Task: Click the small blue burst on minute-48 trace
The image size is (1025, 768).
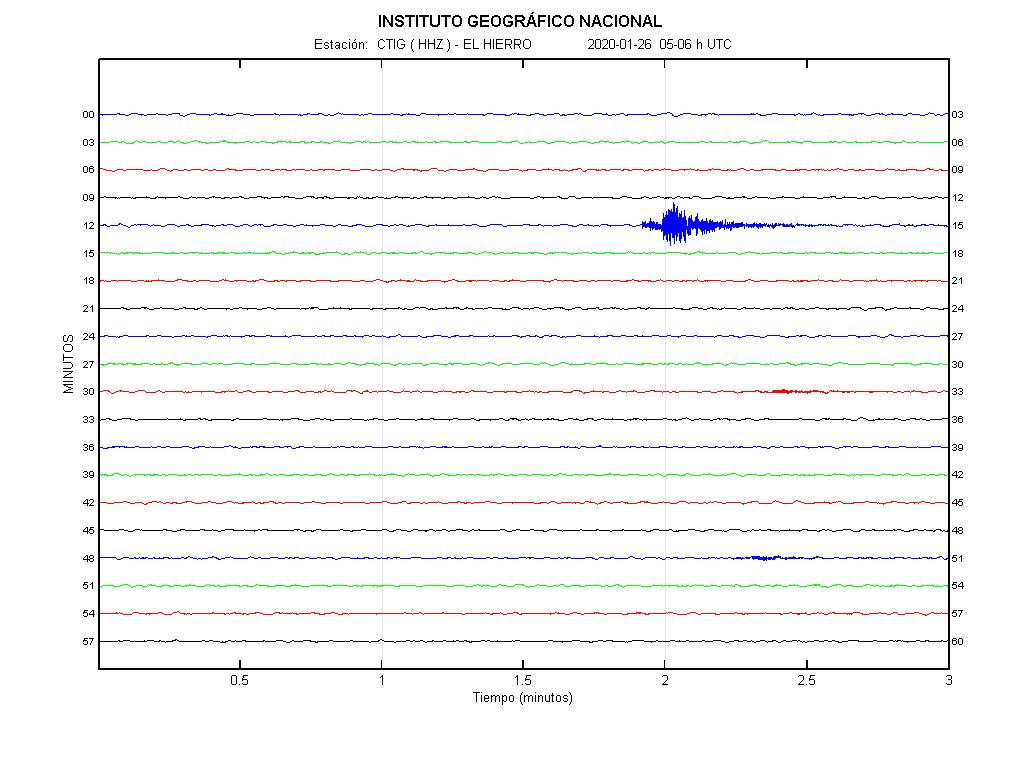Action: click(765, 557)
